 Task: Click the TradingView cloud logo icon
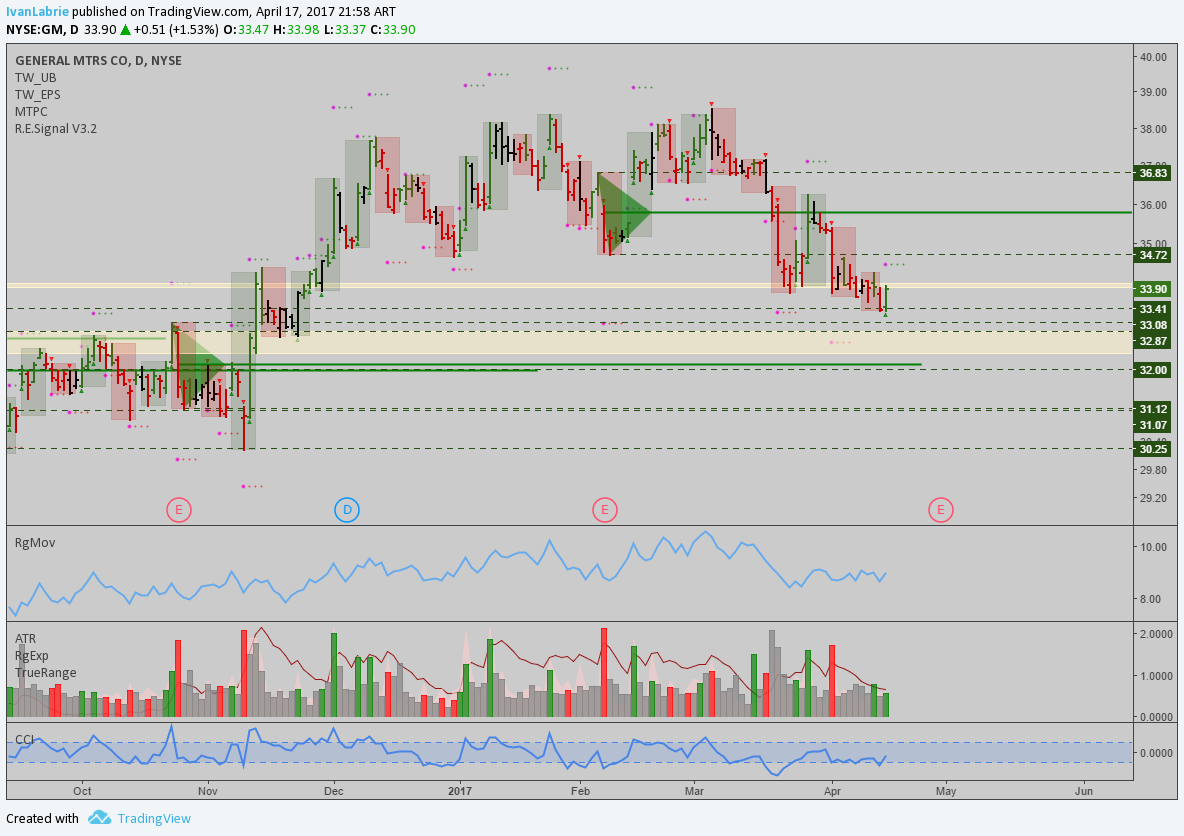[100, 818]
